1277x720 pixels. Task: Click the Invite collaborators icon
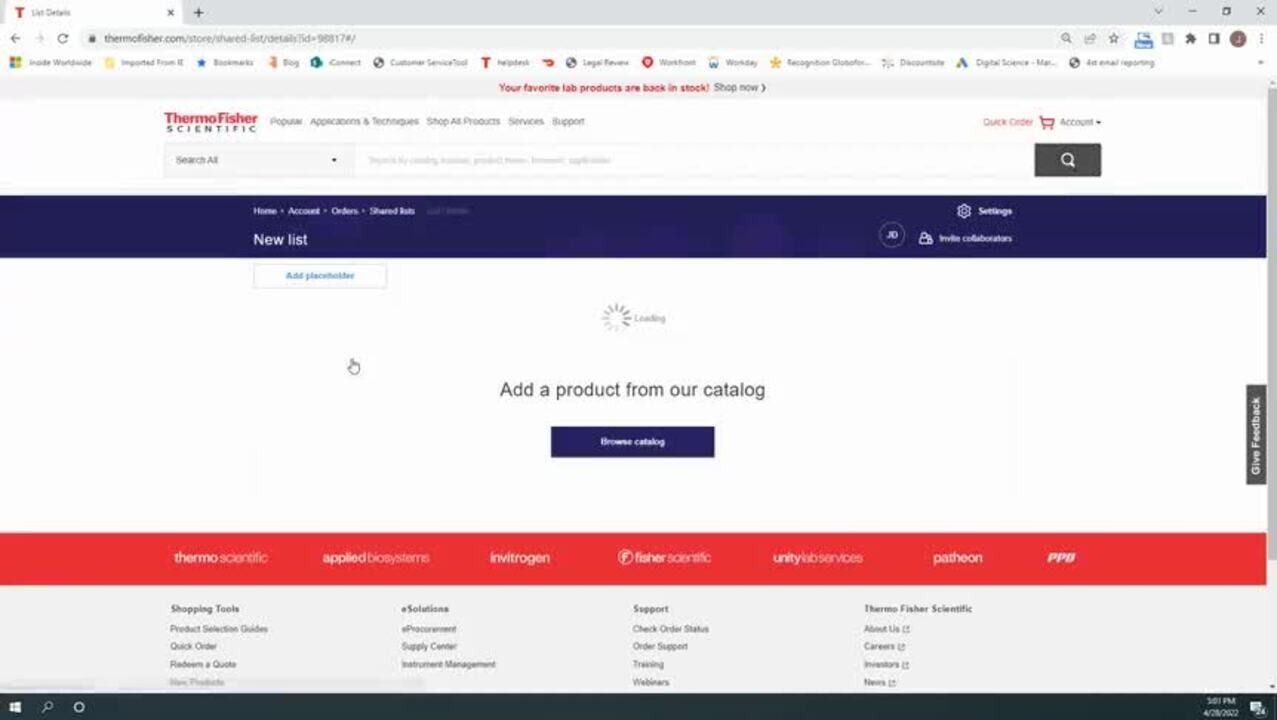(x=925, y=238)
